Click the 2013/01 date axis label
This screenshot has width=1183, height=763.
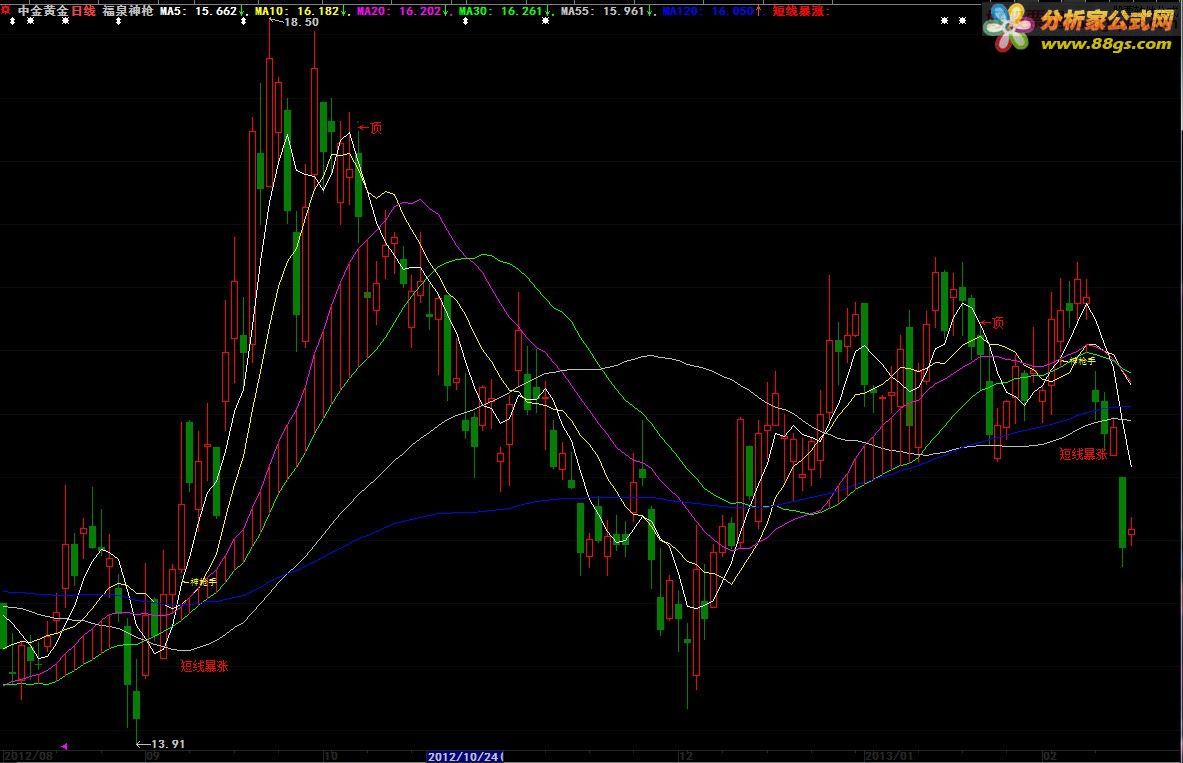coord(890,756)
